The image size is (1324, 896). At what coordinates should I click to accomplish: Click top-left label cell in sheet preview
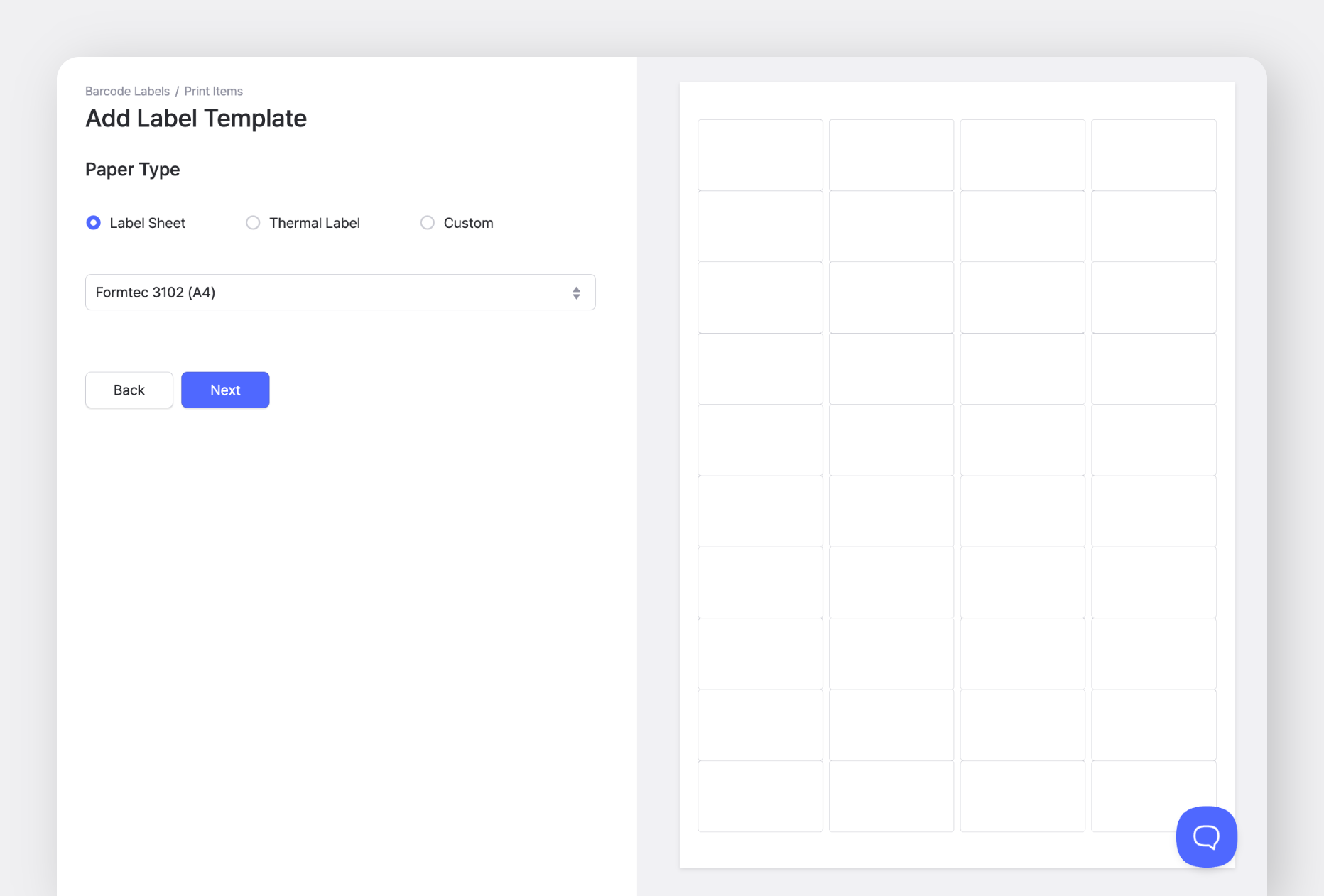760,155
